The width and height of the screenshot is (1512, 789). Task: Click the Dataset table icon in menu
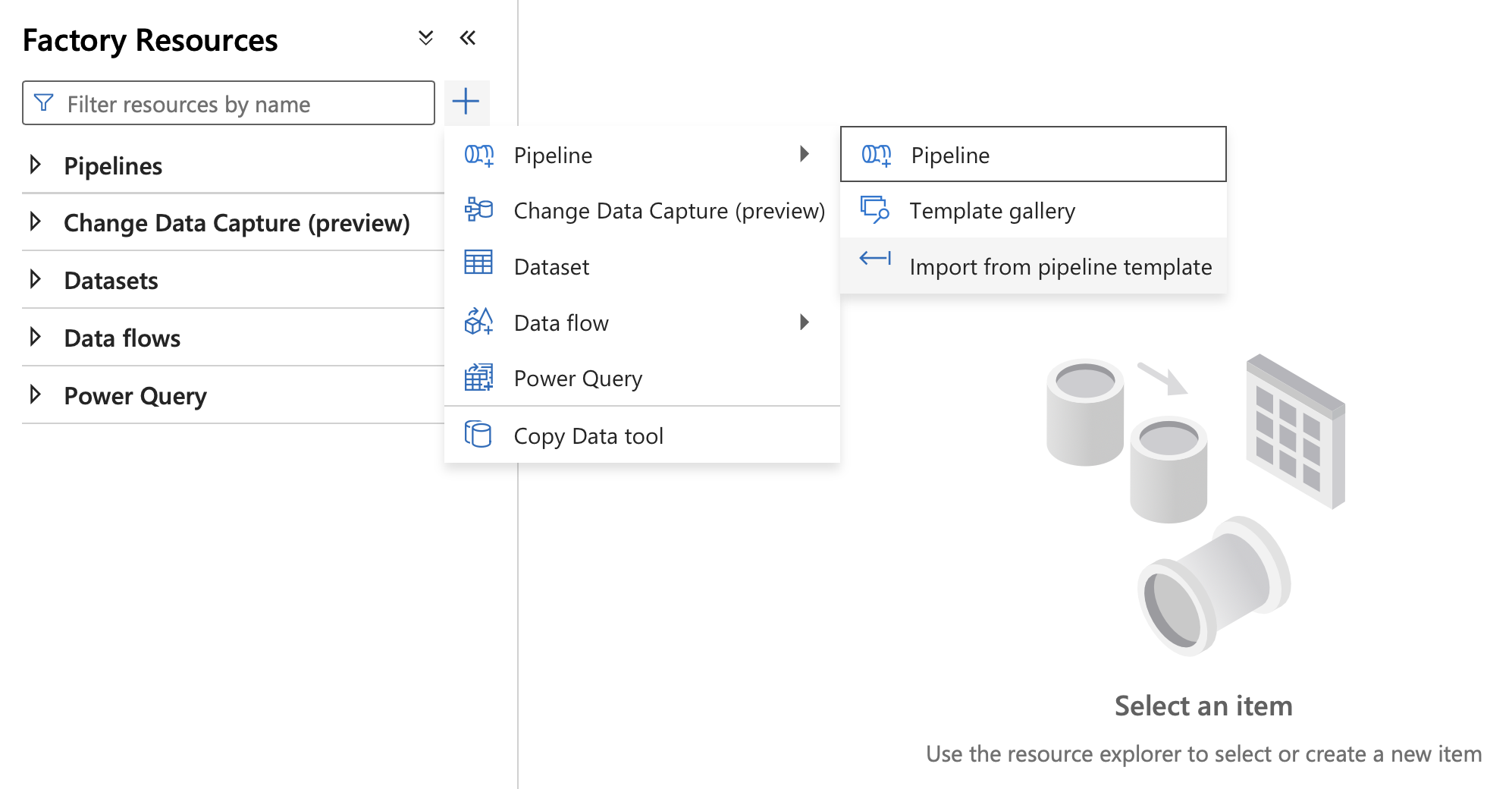click(x=478, y=262)
